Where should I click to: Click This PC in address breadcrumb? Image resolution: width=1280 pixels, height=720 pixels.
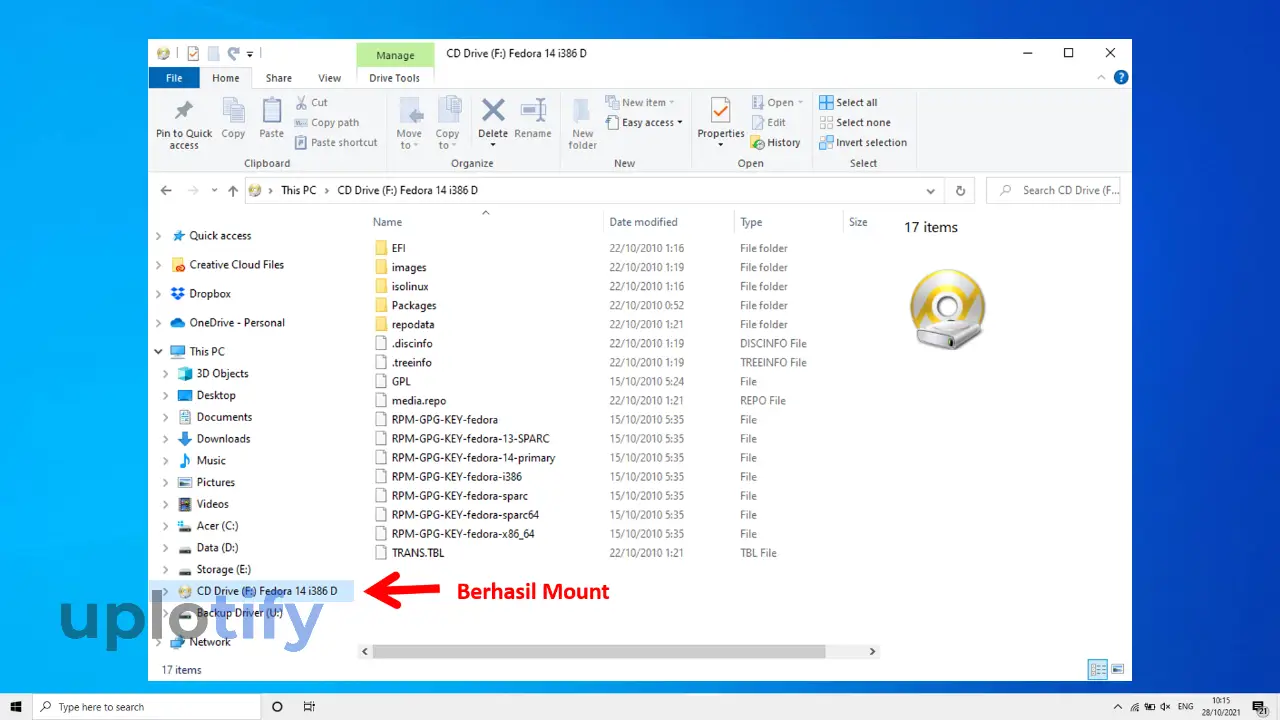click(298, 190)
